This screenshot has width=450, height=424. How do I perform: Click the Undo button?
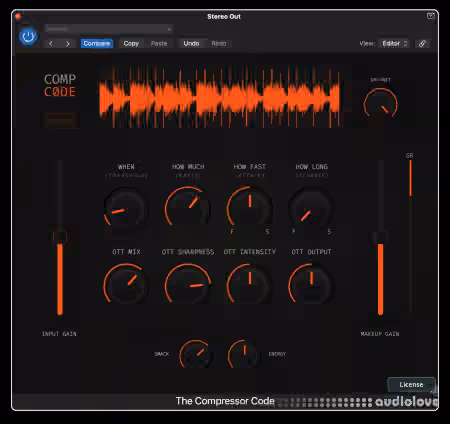pyautogui.click(x=191, y=44)
